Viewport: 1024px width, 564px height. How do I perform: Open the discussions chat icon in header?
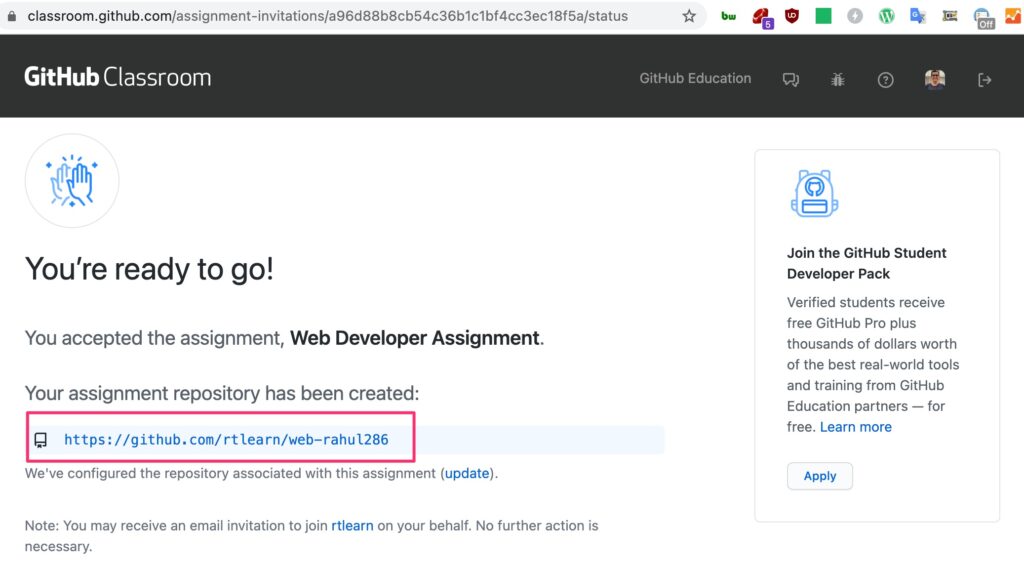tap(791, 80)
